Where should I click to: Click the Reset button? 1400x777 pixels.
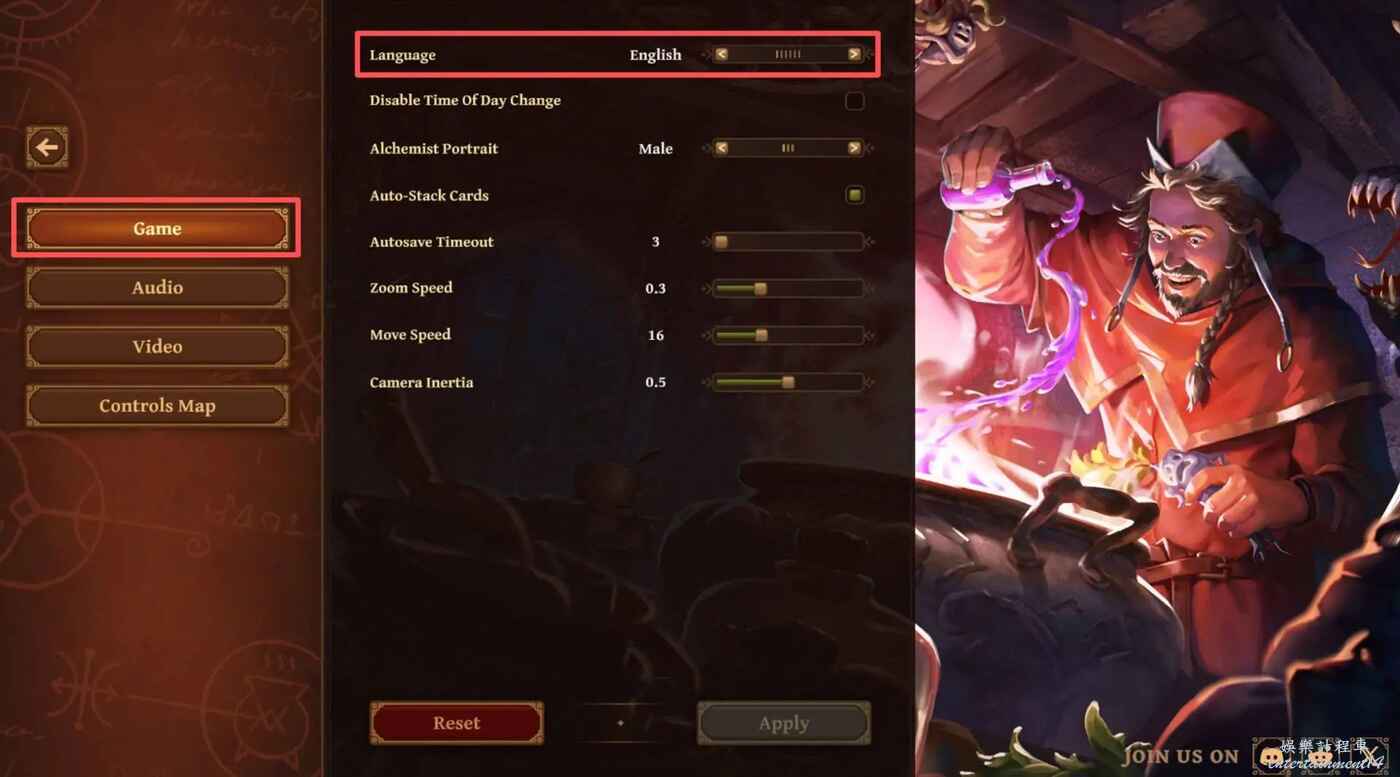coord(456,723)
